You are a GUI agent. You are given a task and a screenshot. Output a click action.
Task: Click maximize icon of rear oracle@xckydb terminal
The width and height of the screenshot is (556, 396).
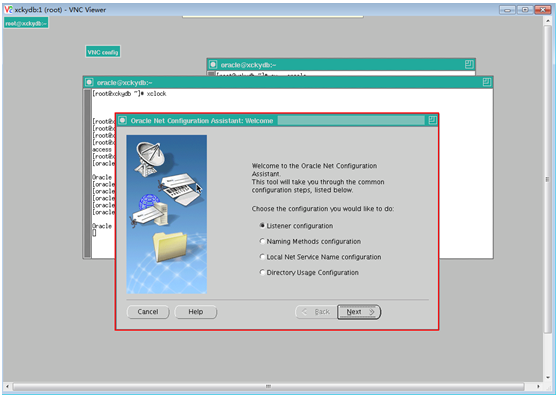(x=469, y=64)
